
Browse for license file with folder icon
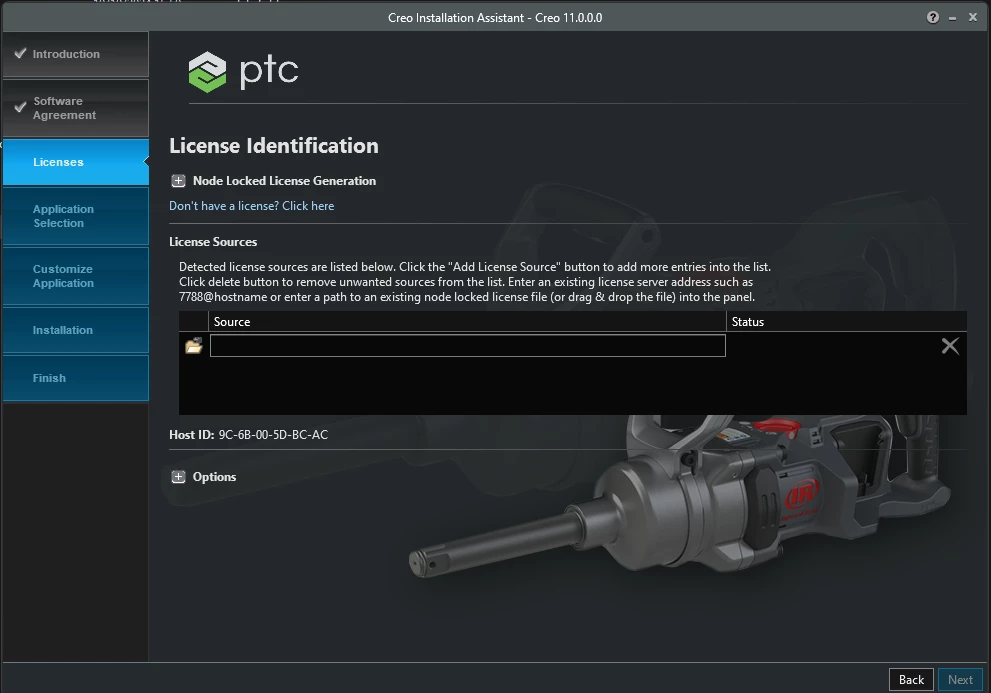pyautogui.click(x=193, y=346)
